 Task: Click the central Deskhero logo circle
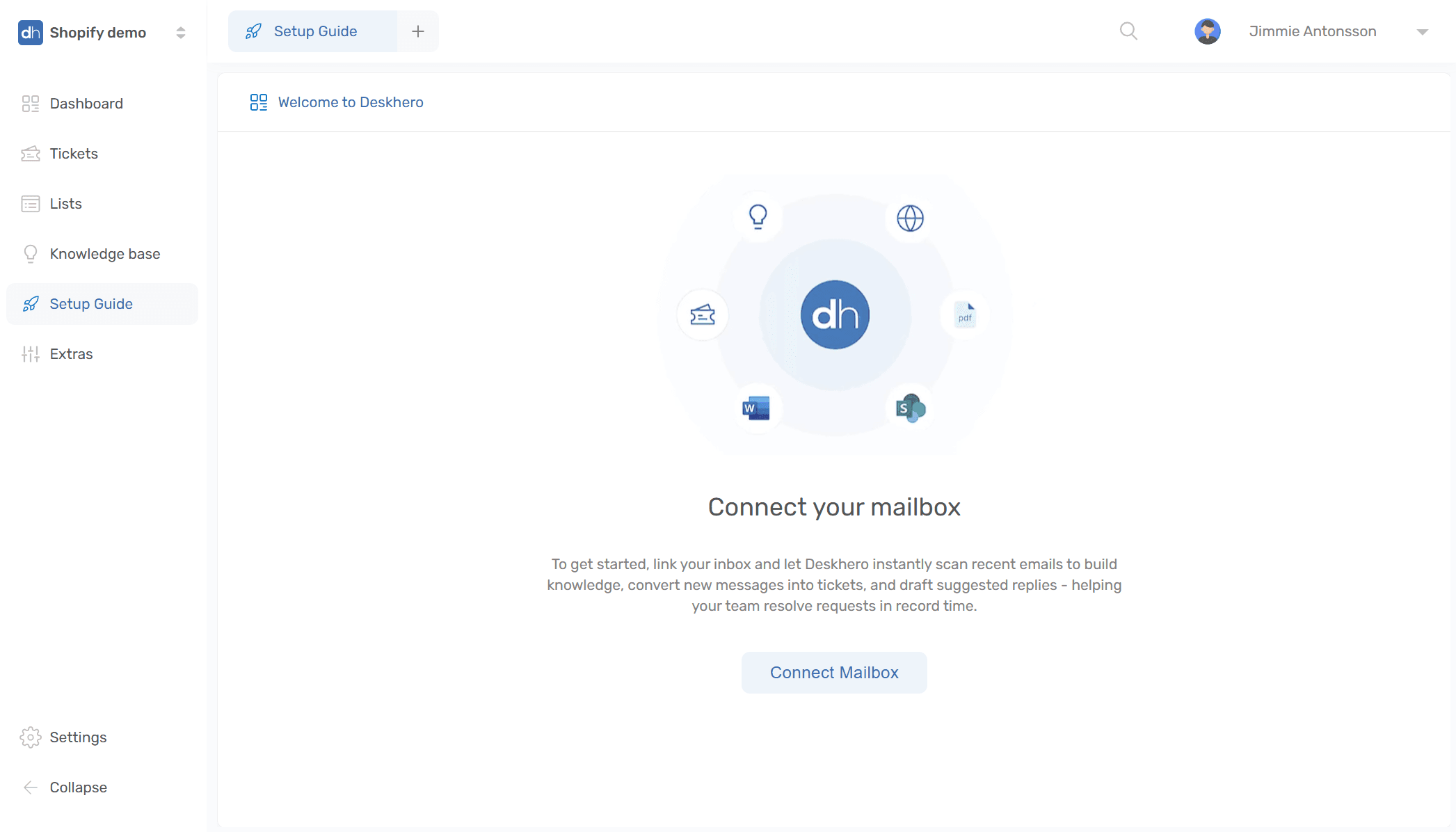tap(835, 315)
